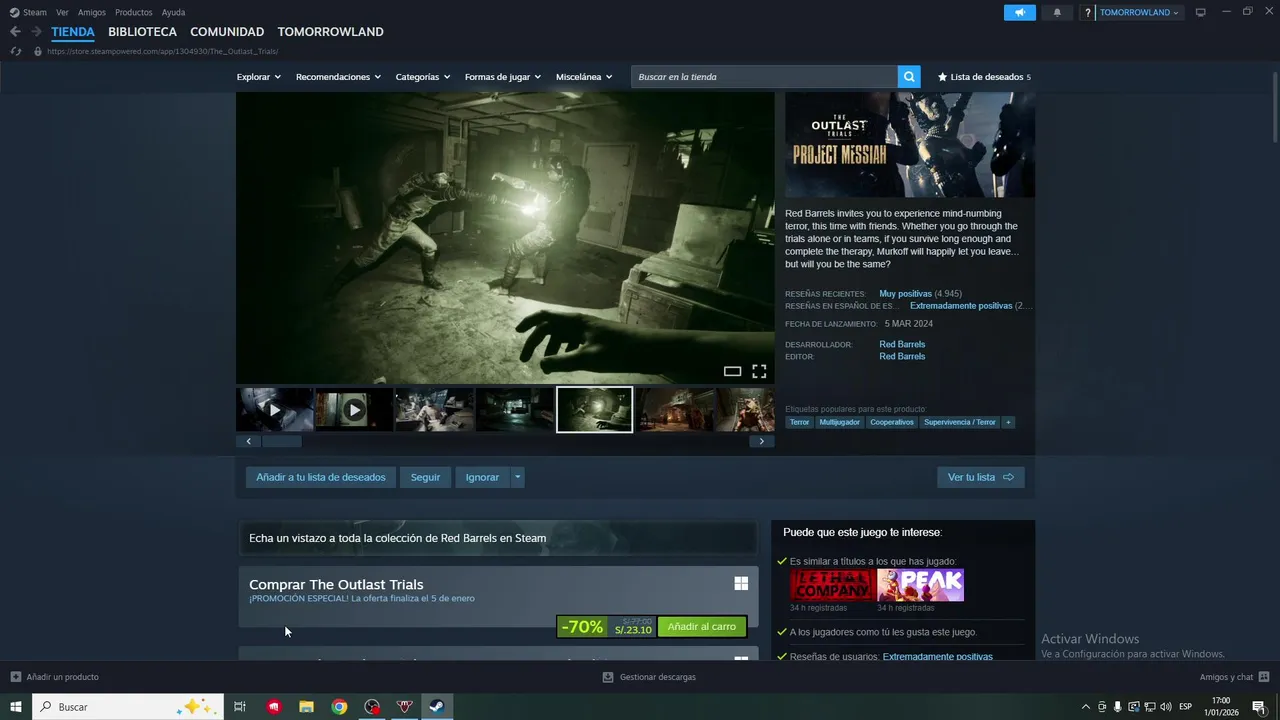The width and height of the screenshot is (1280, 720).
Task: Click the question mark help icon
Action: pos(1088,12)
